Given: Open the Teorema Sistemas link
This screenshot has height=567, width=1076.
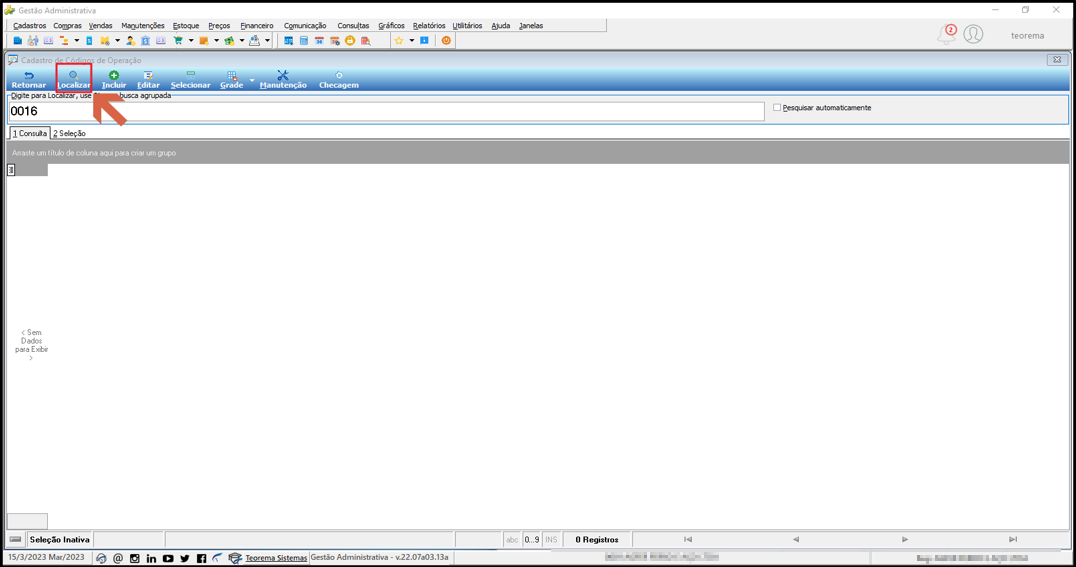Looking at the screenshot, I should click(x=276, y=558).
